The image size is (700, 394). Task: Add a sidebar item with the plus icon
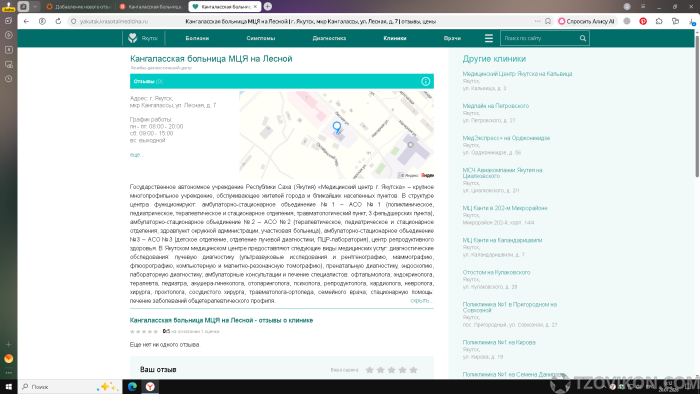(x=8, y=344)
